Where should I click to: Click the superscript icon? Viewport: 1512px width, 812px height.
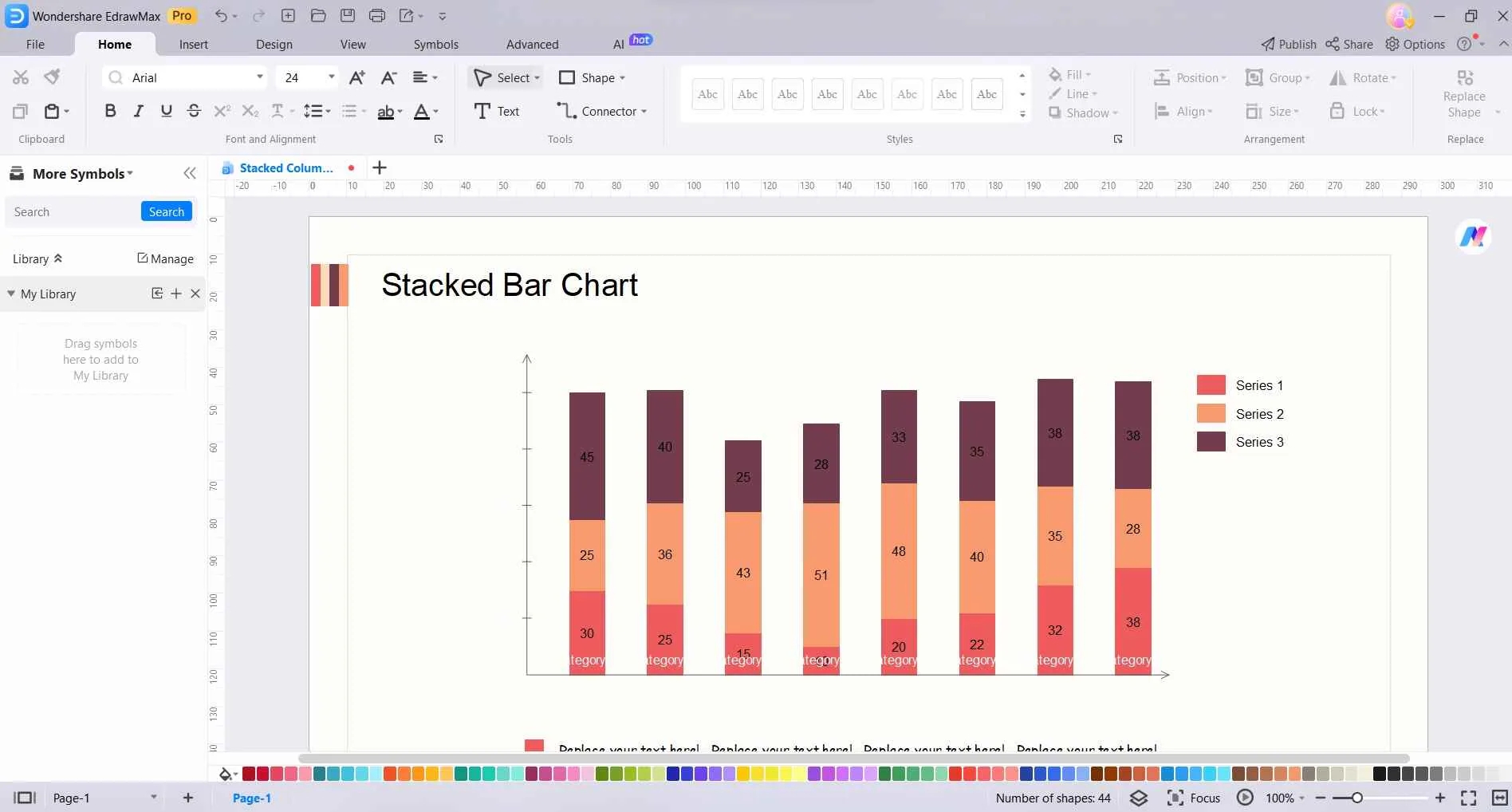pos(222,111)
